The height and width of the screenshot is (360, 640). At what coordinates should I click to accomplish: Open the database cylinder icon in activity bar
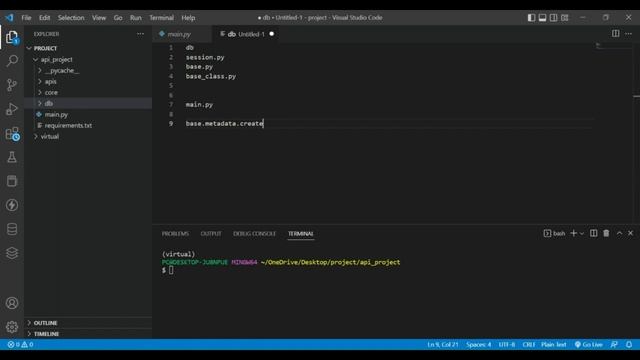click(x=12, y=229)
